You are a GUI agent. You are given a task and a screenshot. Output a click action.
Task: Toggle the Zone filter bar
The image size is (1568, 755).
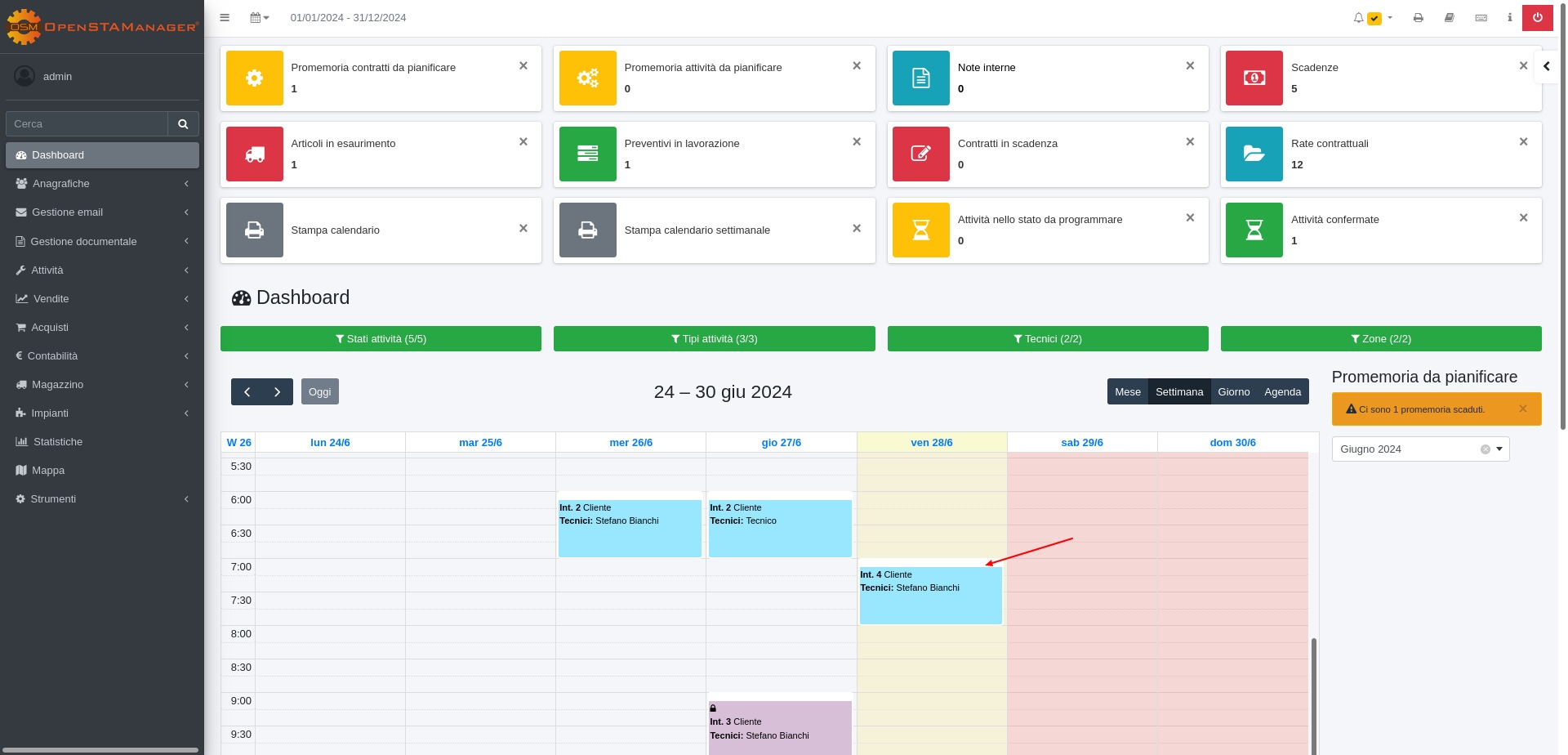(x=1380, y=338)
